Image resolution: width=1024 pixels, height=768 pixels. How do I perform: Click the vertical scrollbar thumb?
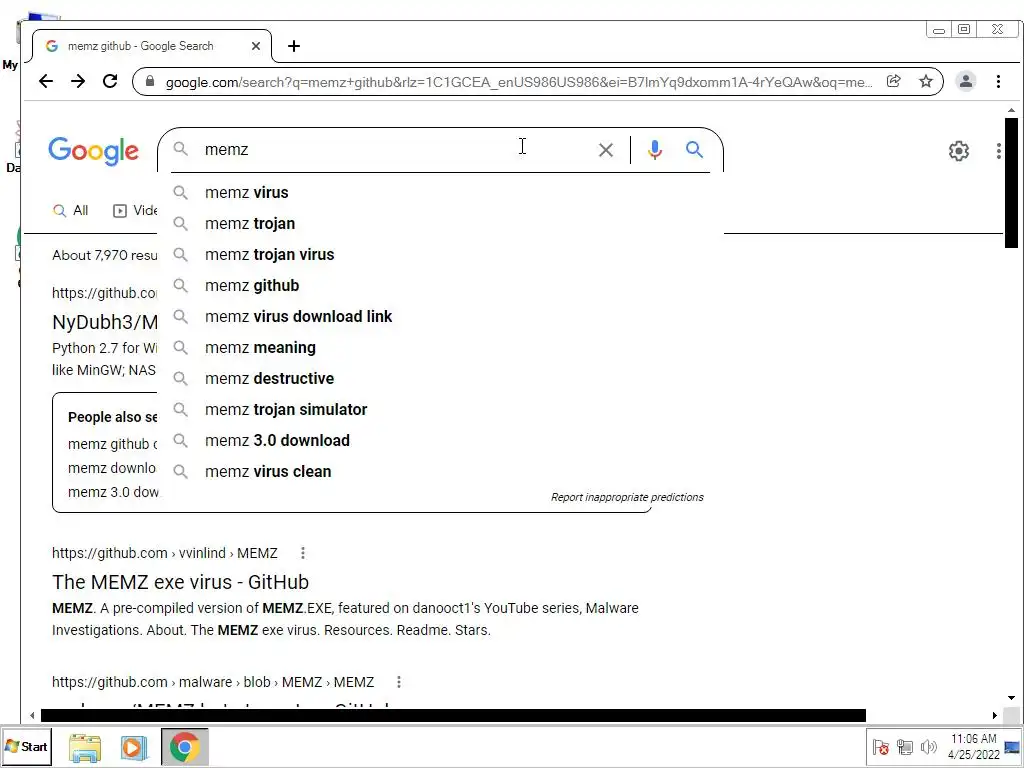tap(1011, 183)
